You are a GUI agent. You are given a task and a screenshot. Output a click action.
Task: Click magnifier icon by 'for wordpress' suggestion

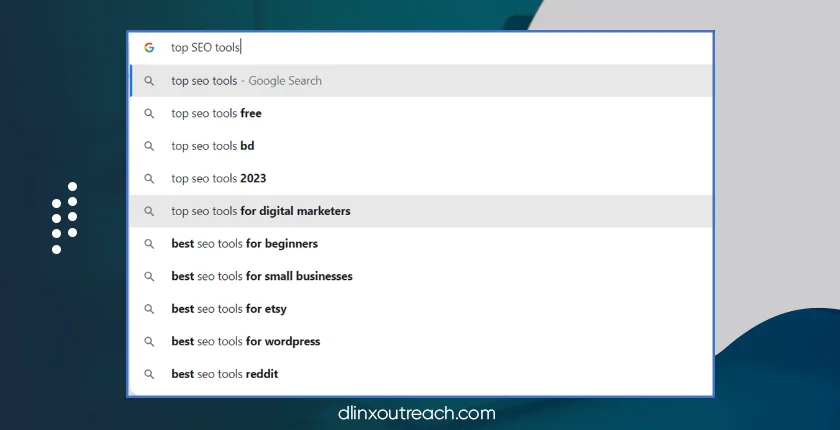[x=149, y=342]
